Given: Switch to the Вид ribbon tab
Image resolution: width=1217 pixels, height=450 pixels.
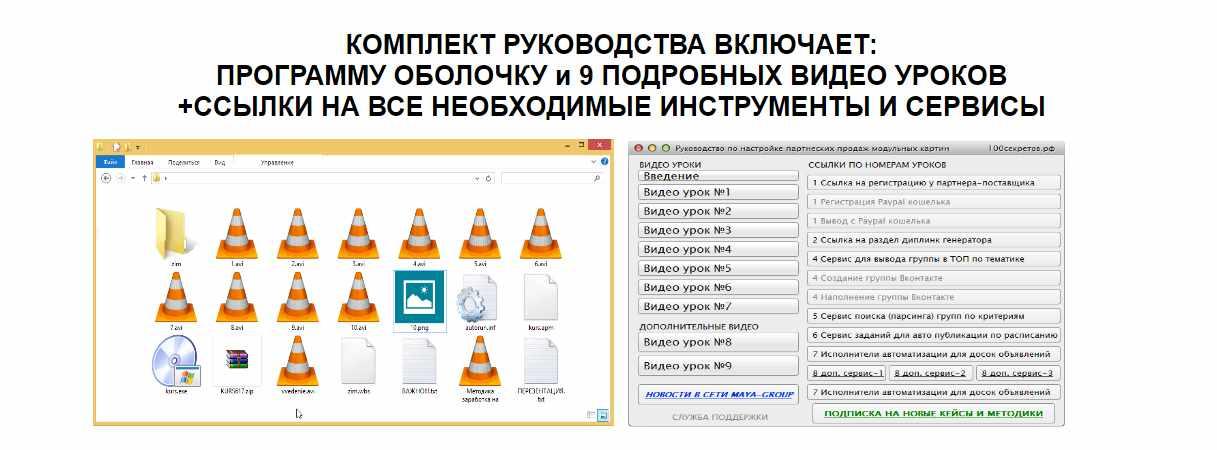Looking at the screenshot, I should 219,161.
